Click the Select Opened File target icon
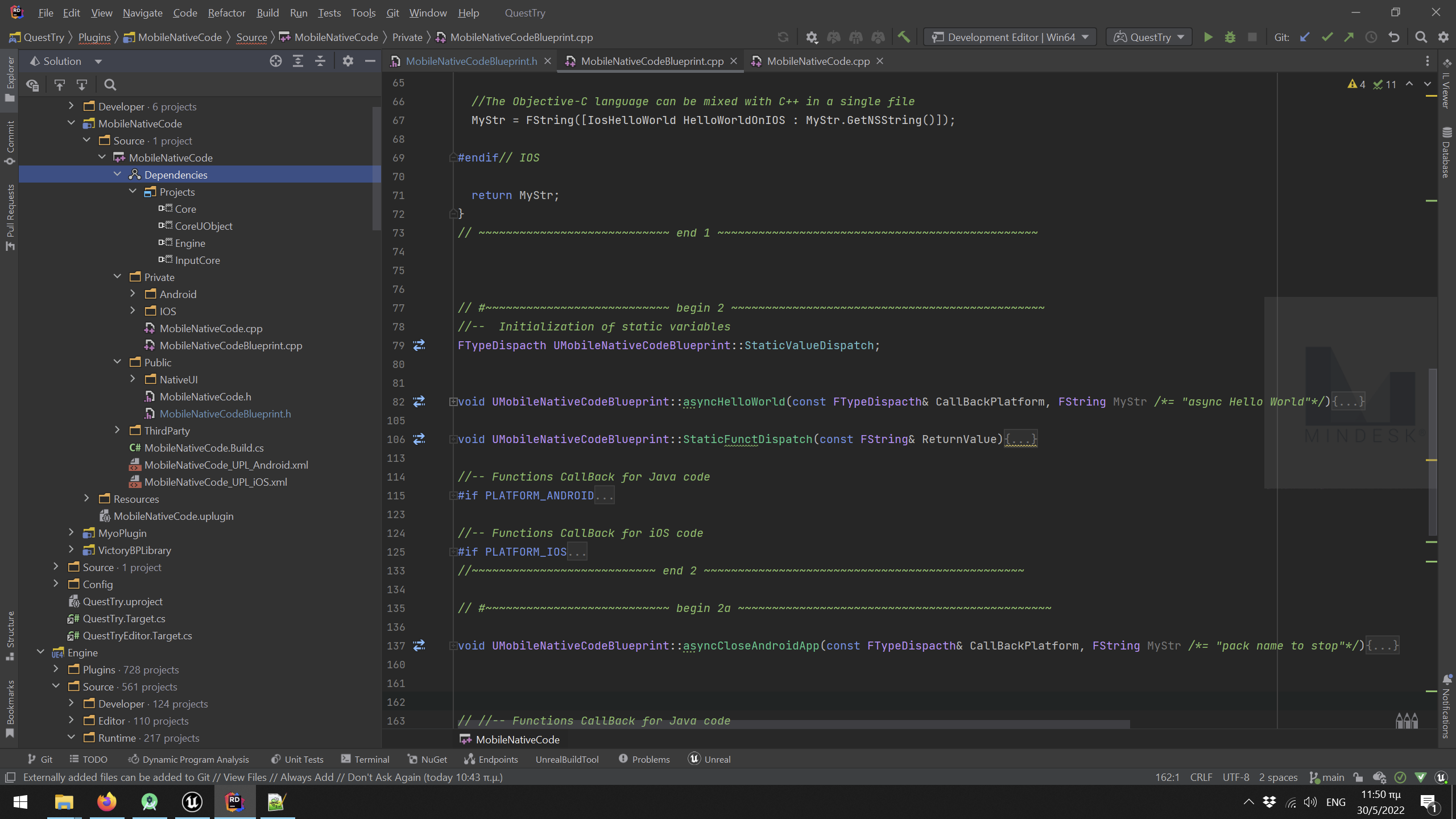Screen dimensions: 1456x819 tap(276, 61)
